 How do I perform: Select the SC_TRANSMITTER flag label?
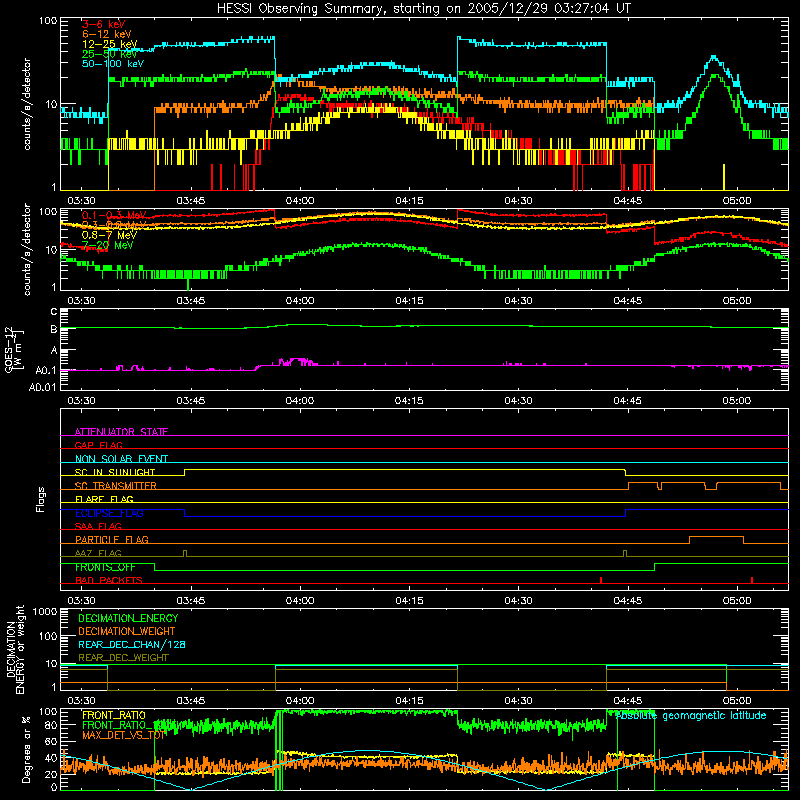point(116,485)
